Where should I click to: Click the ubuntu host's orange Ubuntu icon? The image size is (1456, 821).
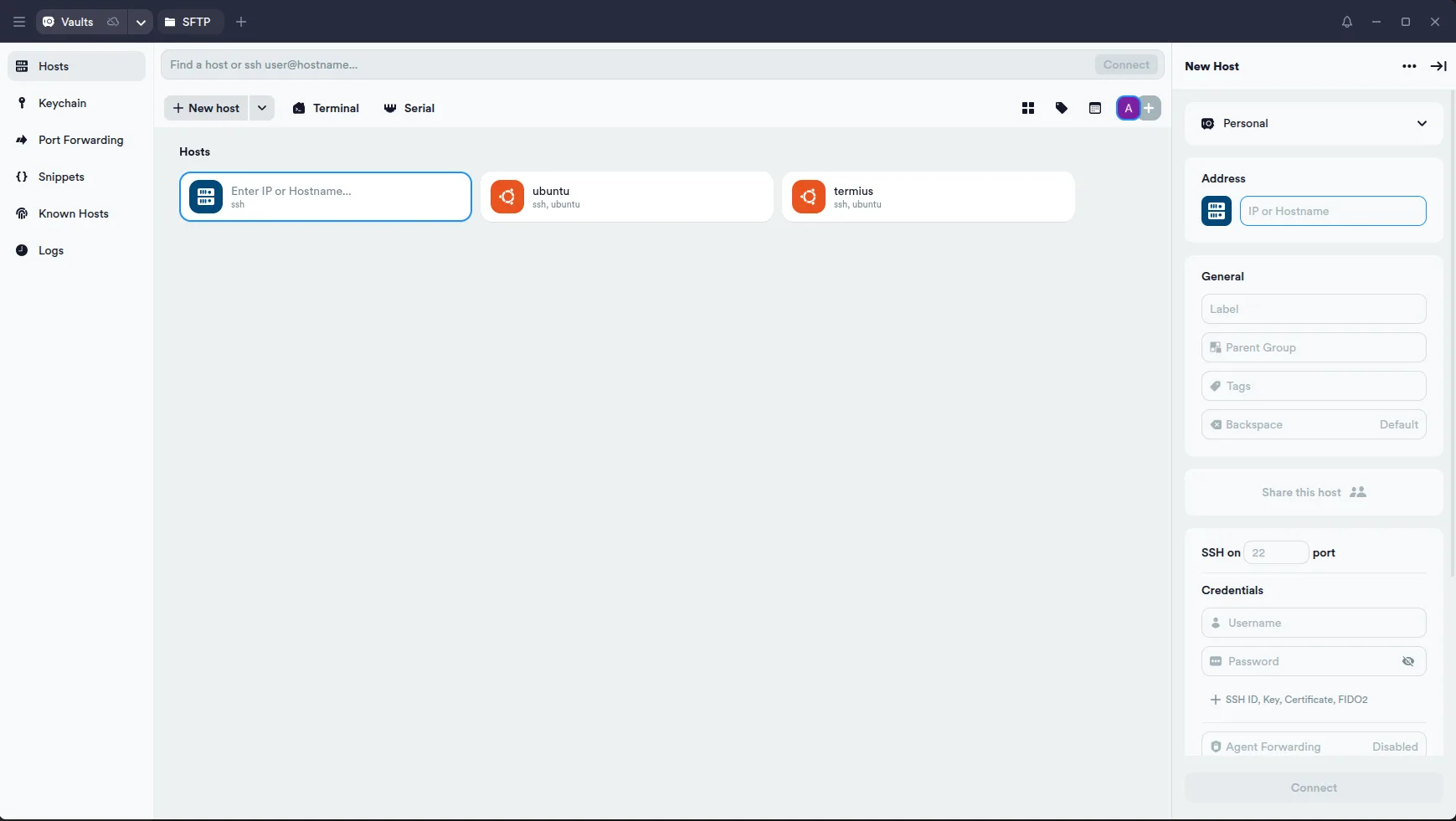pyautogui.click(x=507, y=197)
